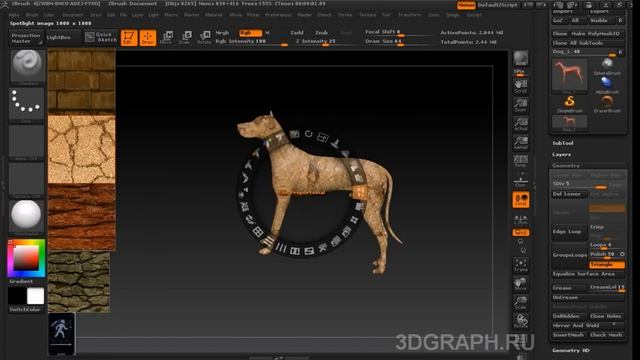Adjust the Rgb Intensity slider
The height and width of the screenshot is (360, 640).
pos(251,42)
